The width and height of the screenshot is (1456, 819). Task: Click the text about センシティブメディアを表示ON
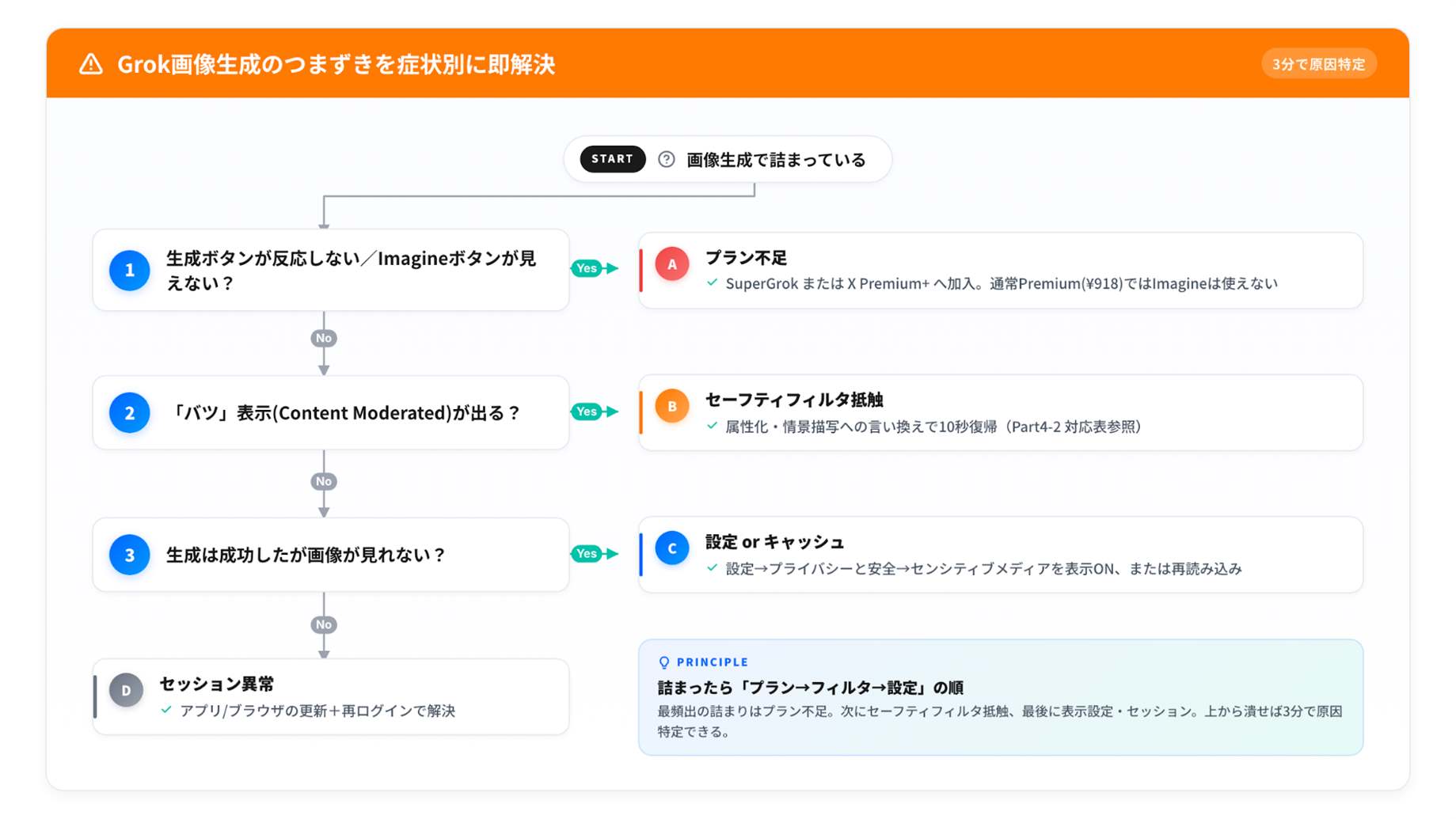pyautogui.click(x=983, y=569)
